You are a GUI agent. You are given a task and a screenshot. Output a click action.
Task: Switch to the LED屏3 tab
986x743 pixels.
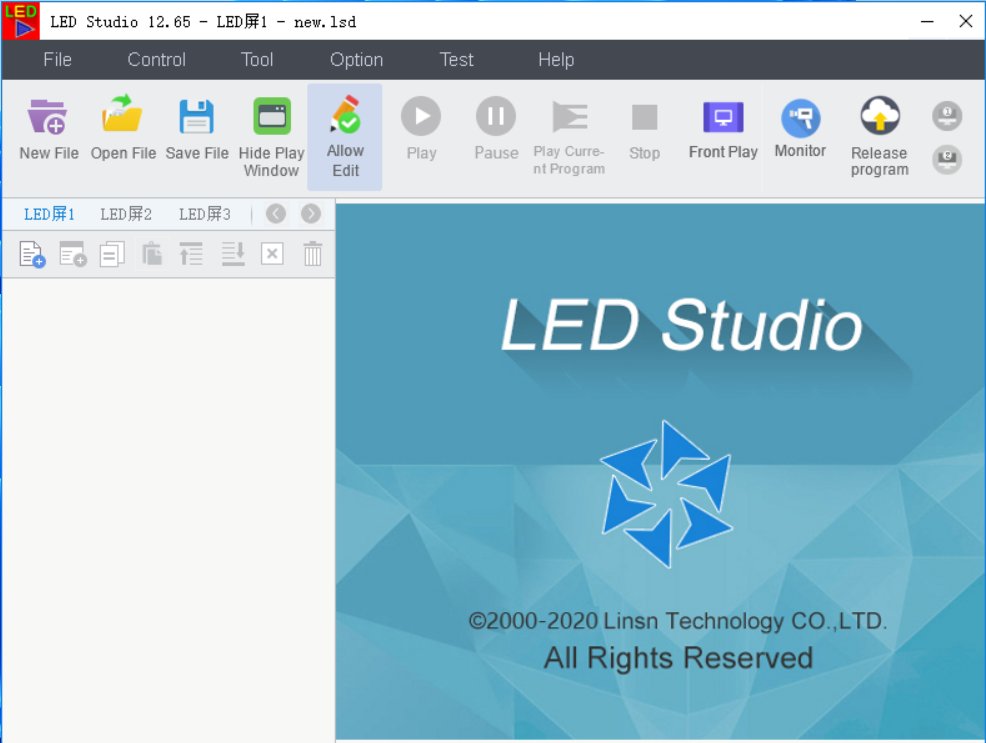pyautogui.click(x=204, y=214)
